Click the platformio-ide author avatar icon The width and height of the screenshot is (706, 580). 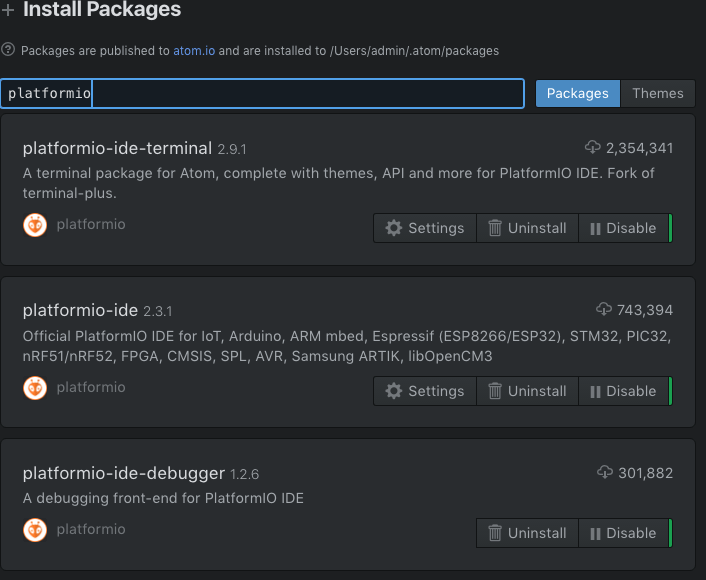35,387
